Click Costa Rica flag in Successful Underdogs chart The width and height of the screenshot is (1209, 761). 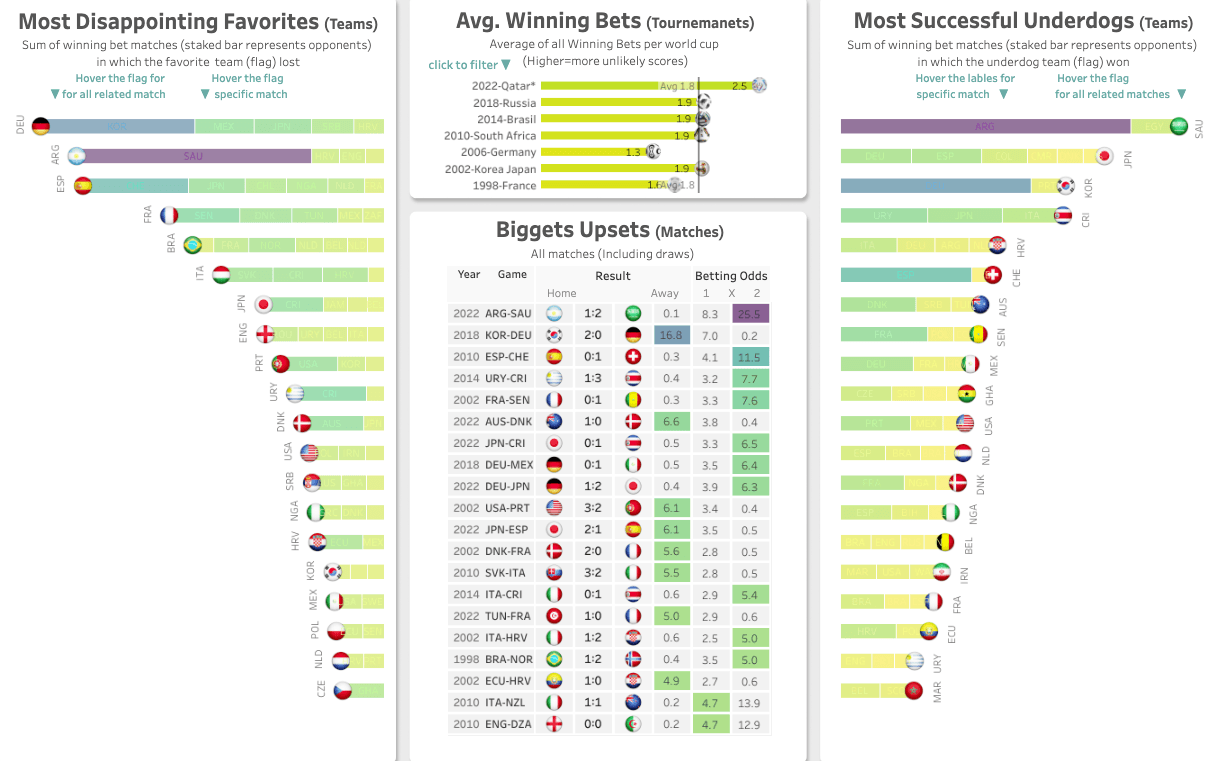point(1063,215)
